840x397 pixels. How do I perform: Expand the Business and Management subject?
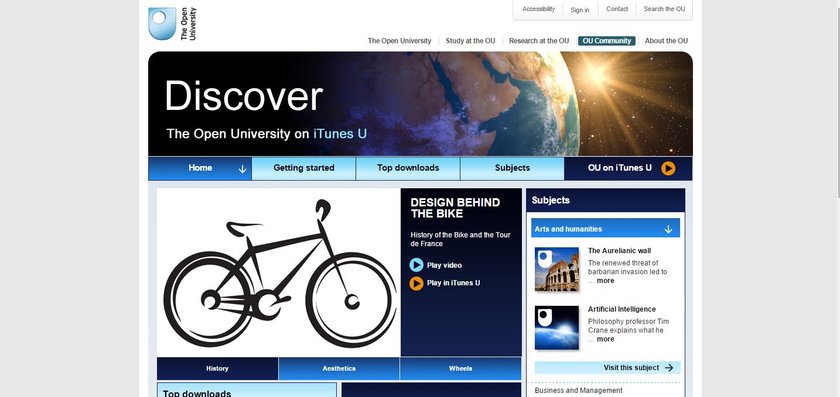click(x=579, y=391)
